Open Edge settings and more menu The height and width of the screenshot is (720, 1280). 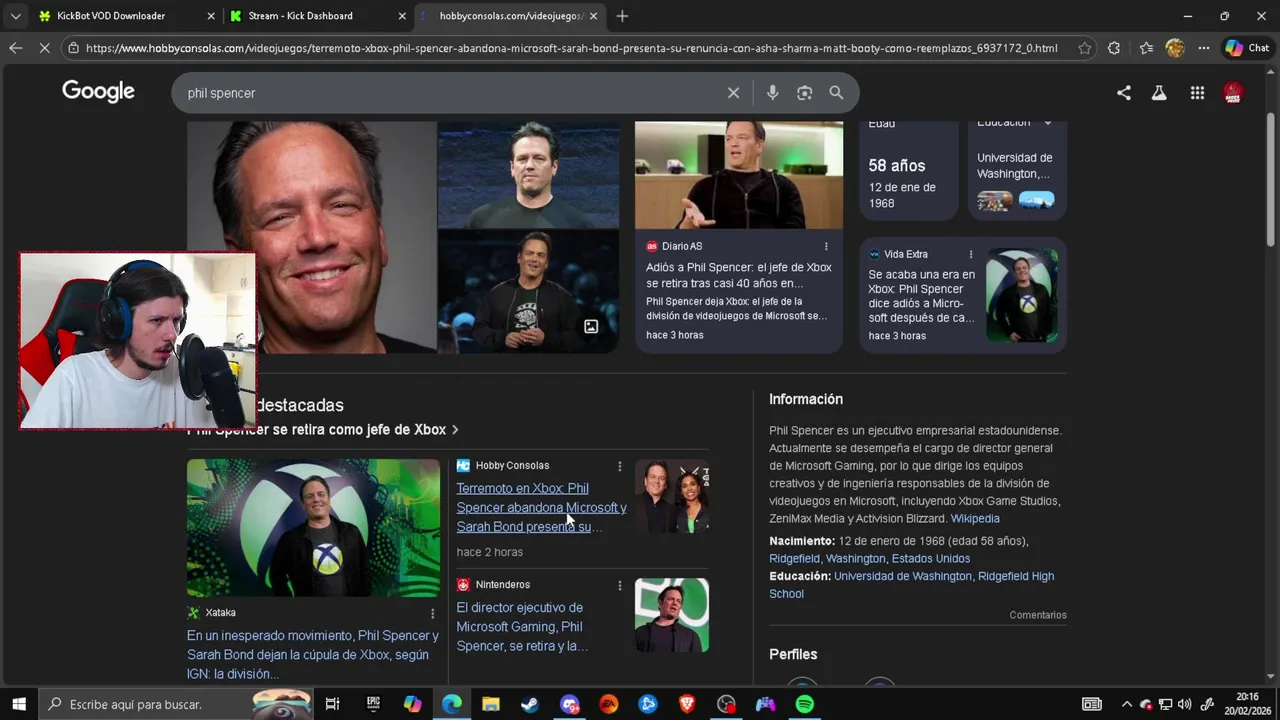point(1204,48)
